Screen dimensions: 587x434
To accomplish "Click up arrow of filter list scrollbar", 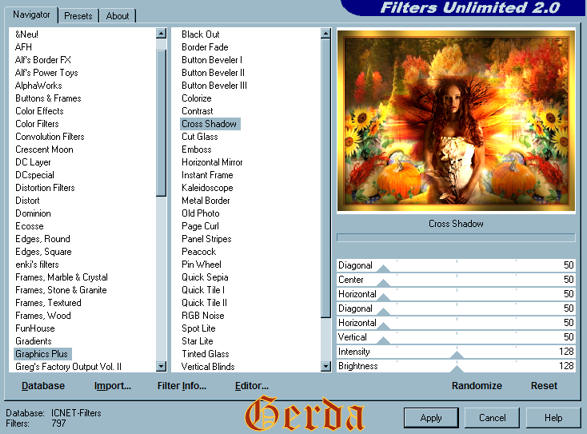I will coord(326,34).
